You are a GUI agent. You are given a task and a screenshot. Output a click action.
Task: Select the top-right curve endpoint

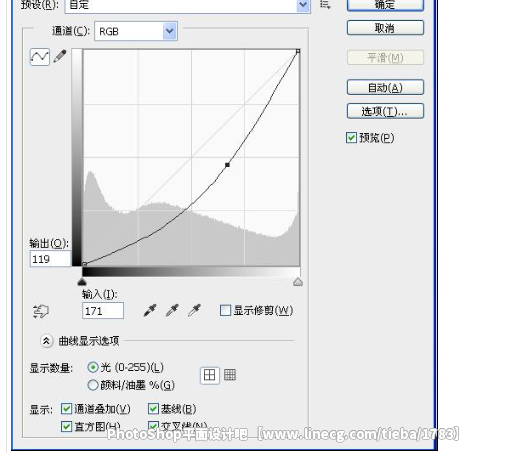pyautogui.click(x=298, y=51)
